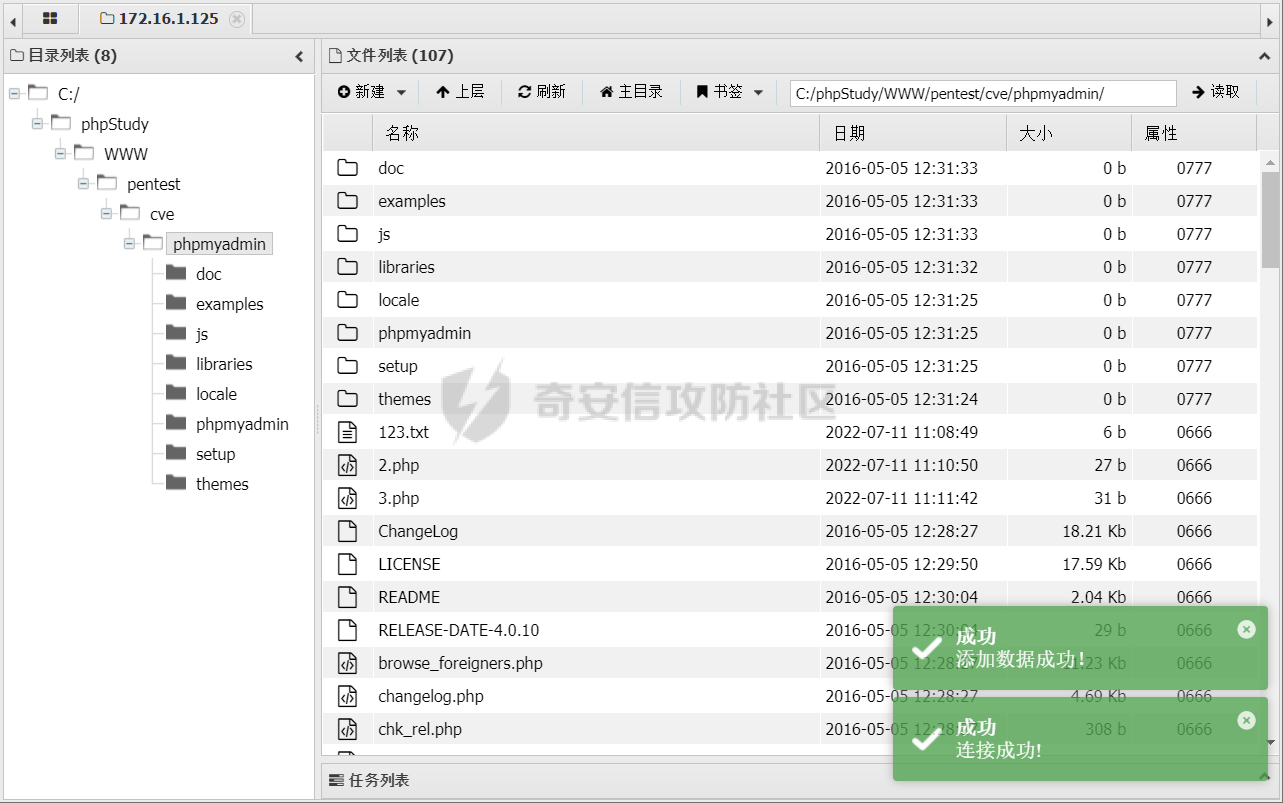Click libraries folder icon in file list
The width and height of the screenshot is (1283, 803).
(x=347, y=267)
